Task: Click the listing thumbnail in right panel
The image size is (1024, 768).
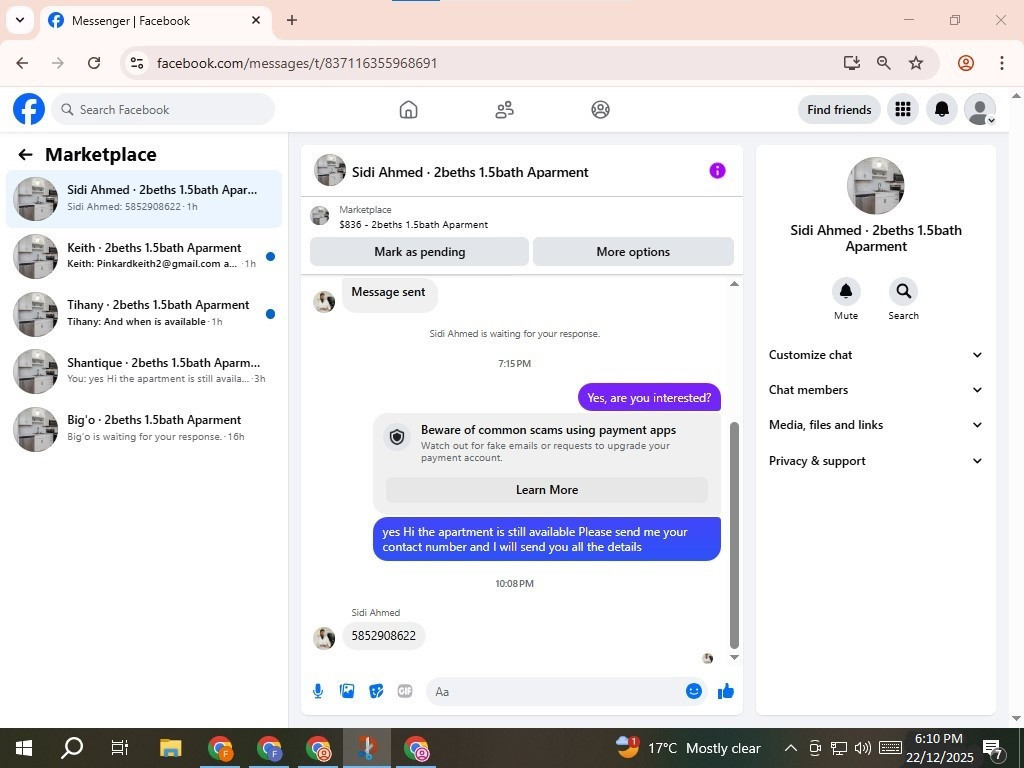Action: pos(875,185)
